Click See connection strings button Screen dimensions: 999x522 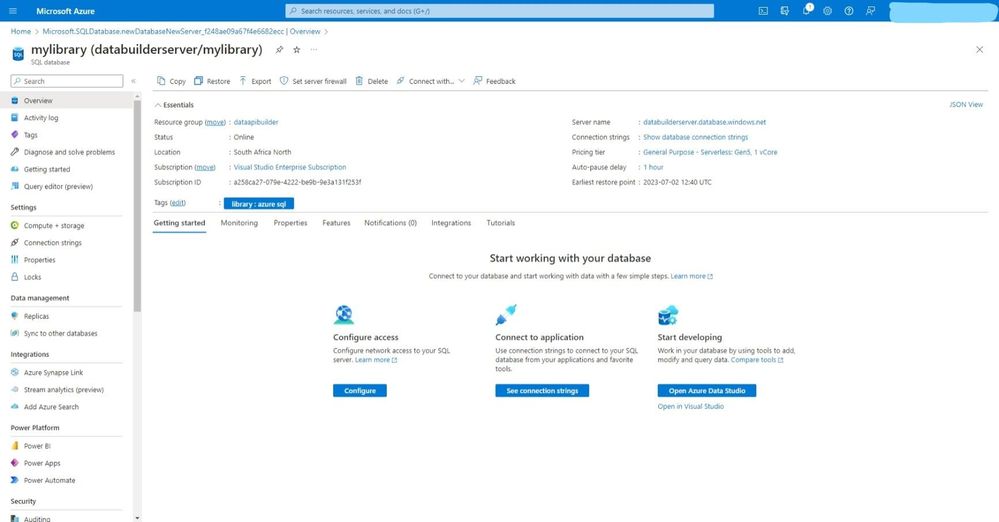(542, 391)
